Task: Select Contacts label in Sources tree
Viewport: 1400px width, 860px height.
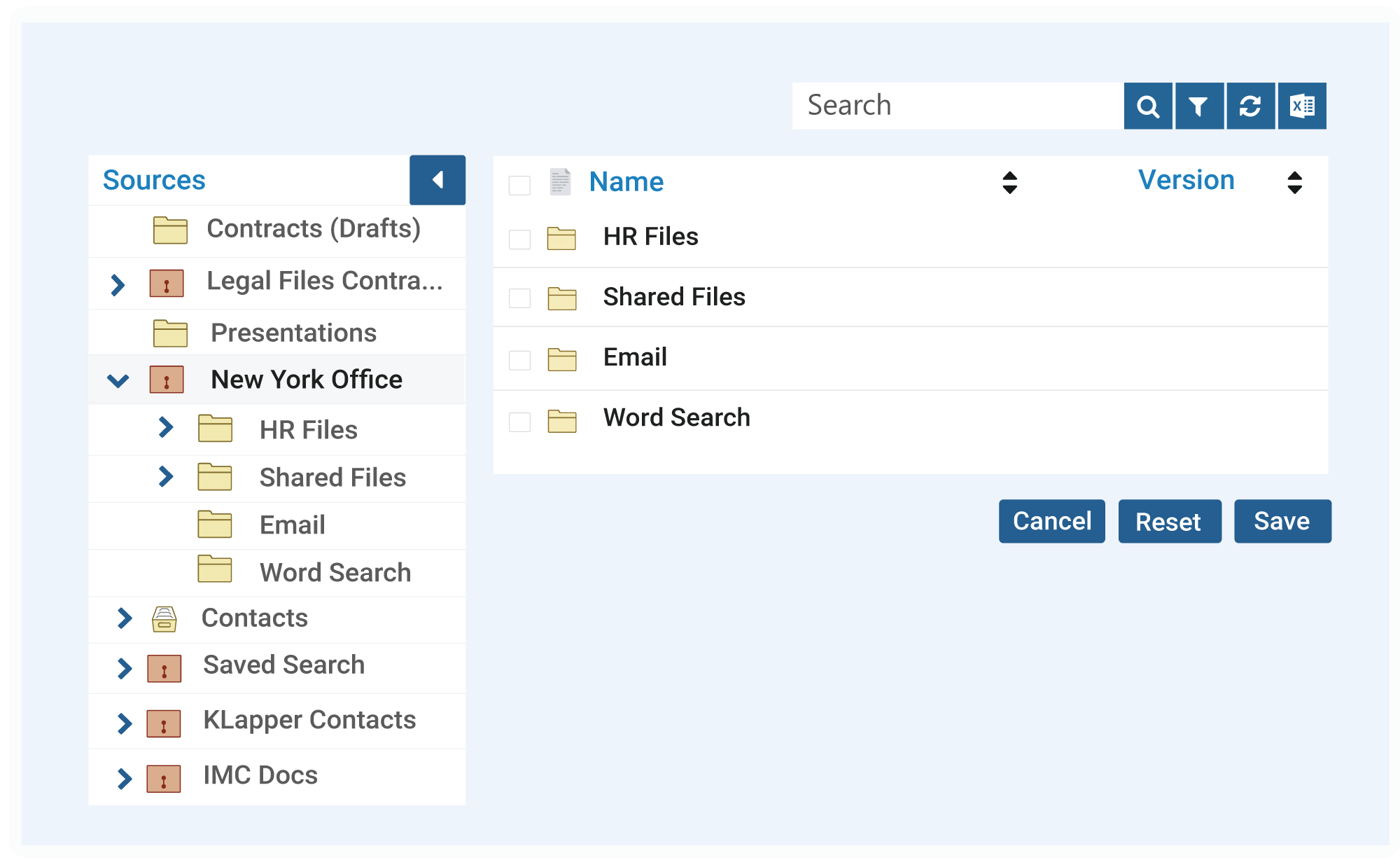Action: (x=255, y=618)
